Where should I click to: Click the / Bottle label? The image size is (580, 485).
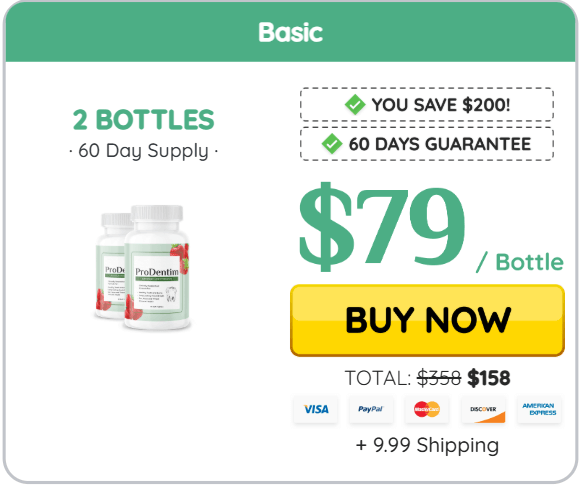pyautogui.click(x=520, y=262)
